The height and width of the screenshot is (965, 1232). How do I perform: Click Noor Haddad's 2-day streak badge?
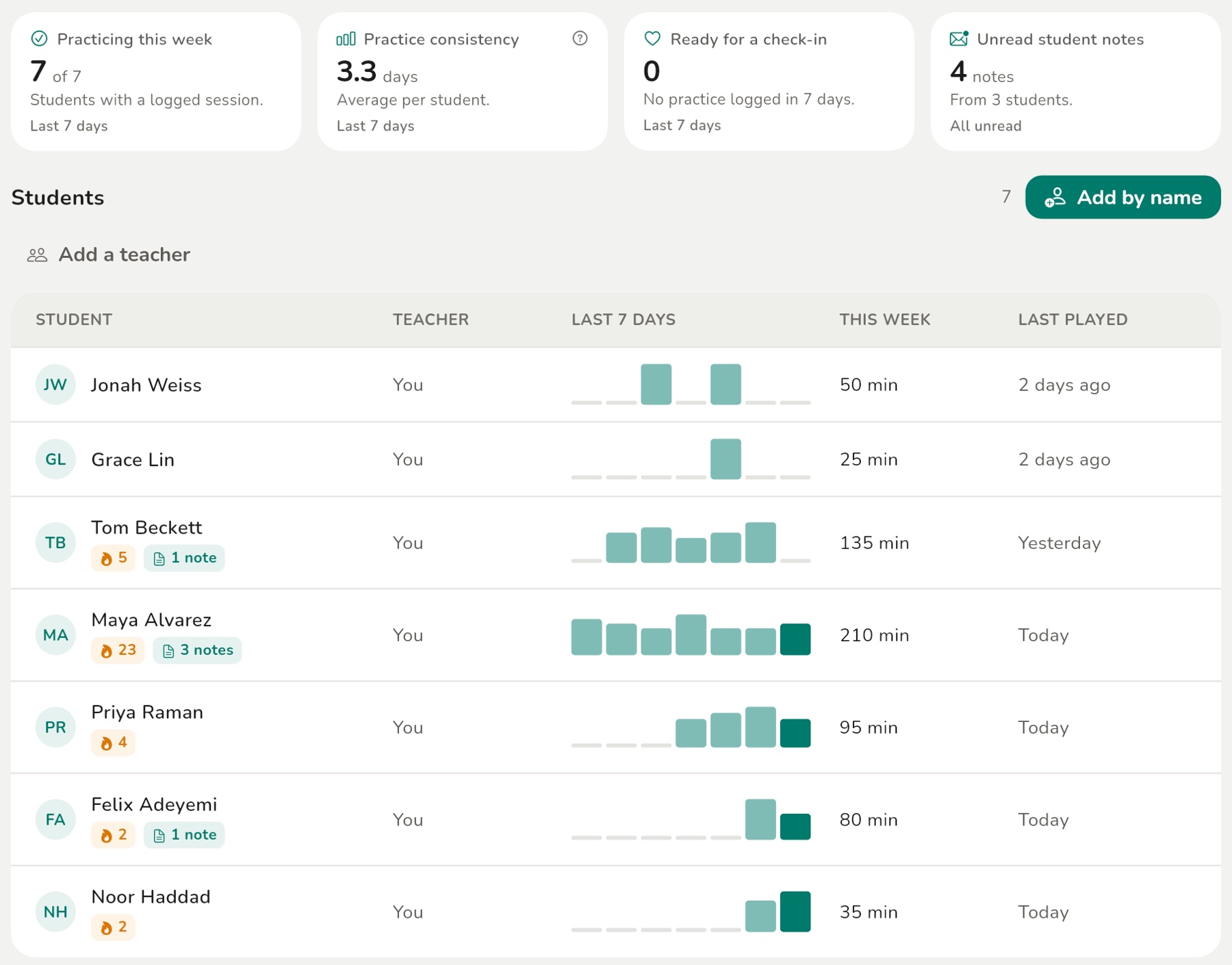(114, 927)
